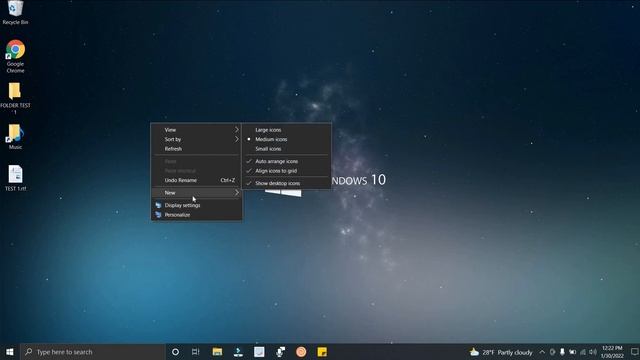Open the Action Center notifications icon
Viewport: 640px width, 360px height.
[634, 352]
